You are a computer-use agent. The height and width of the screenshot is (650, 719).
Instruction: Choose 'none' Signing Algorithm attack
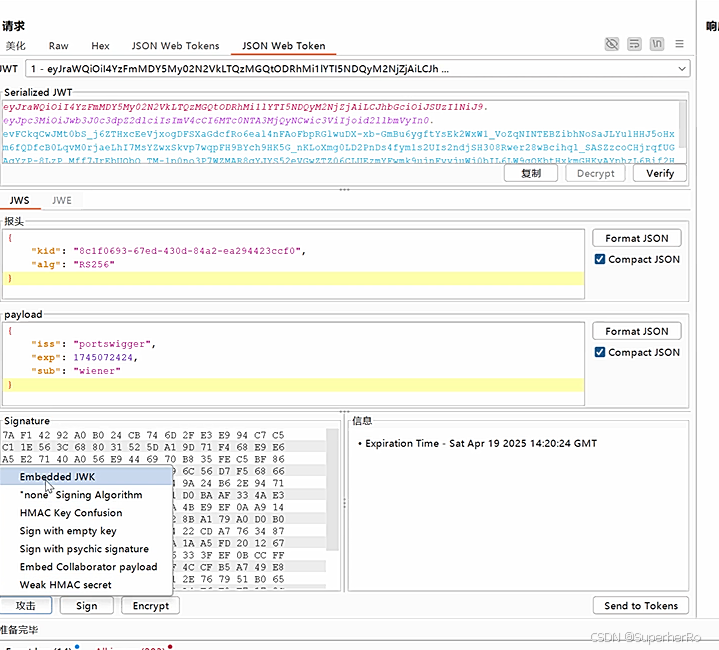(86, 495)
